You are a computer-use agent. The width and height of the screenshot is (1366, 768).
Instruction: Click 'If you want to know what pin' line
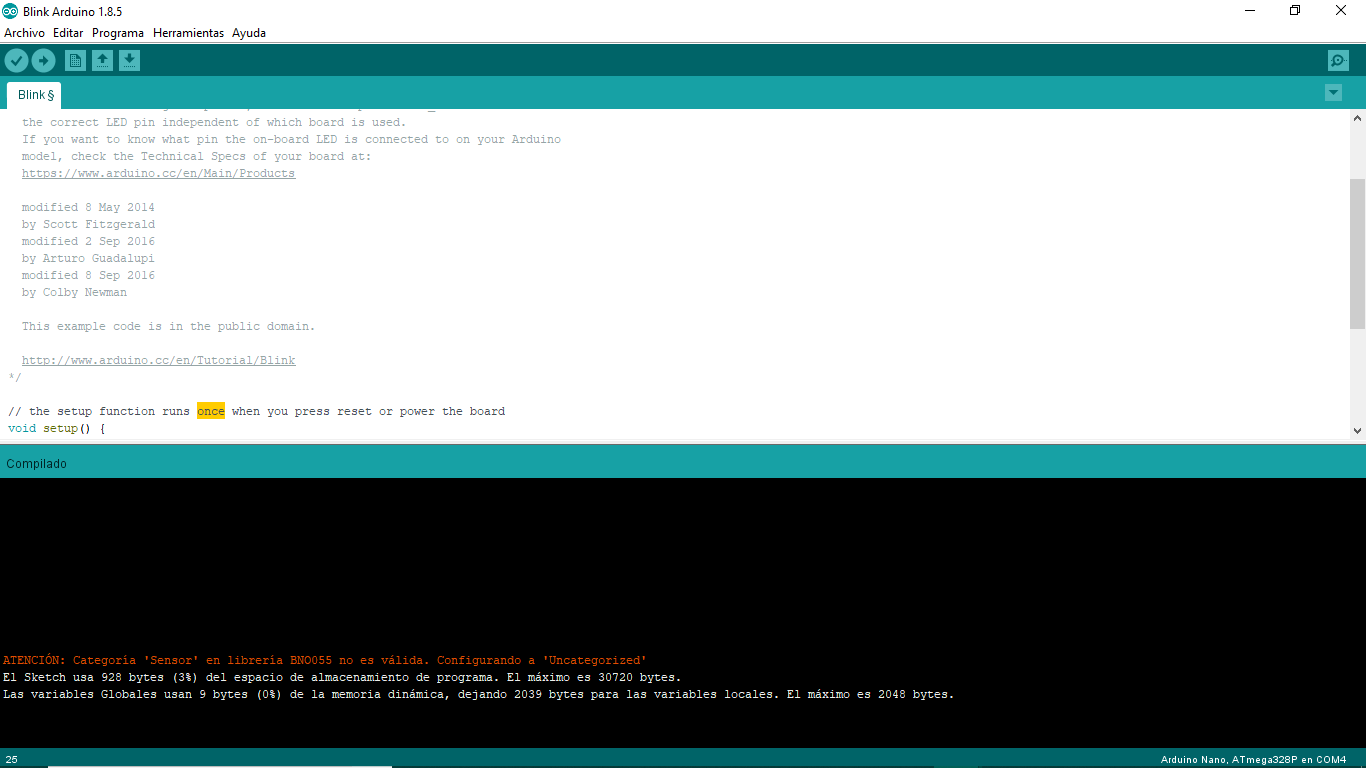[291, 140]
